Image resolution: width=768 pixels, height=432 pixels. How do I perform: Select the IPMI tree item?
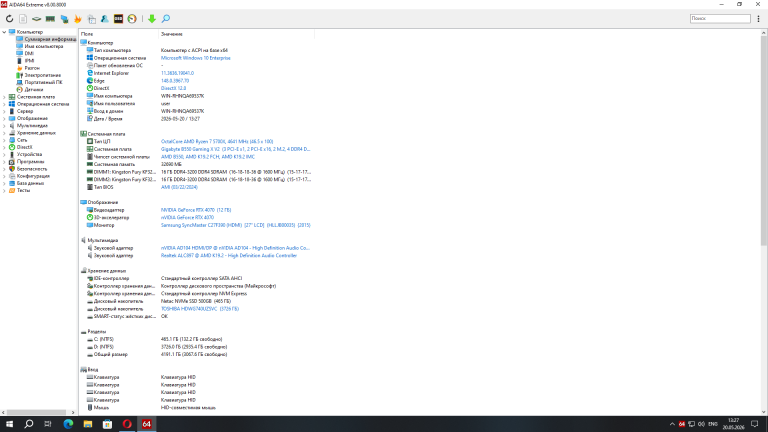coord(29,61)
